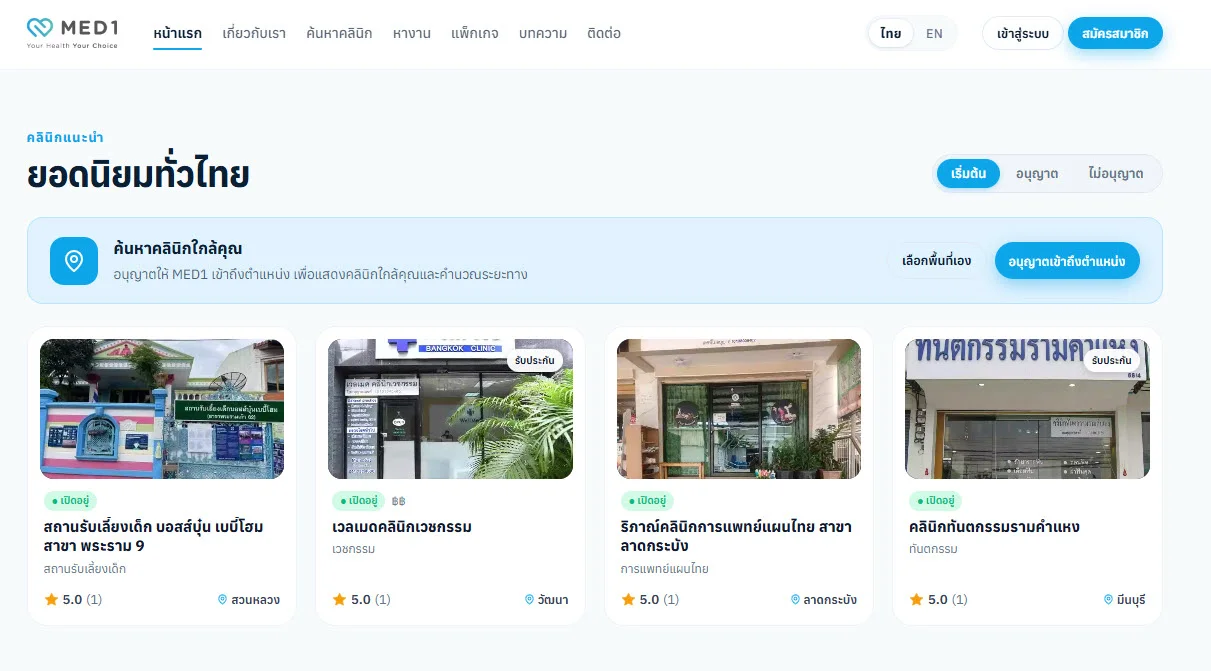Click เปิดอยู่ badge on บอสส์มุ่น card
The width and height of the screenshot is (1211, 671).
(x=70, y=500)
